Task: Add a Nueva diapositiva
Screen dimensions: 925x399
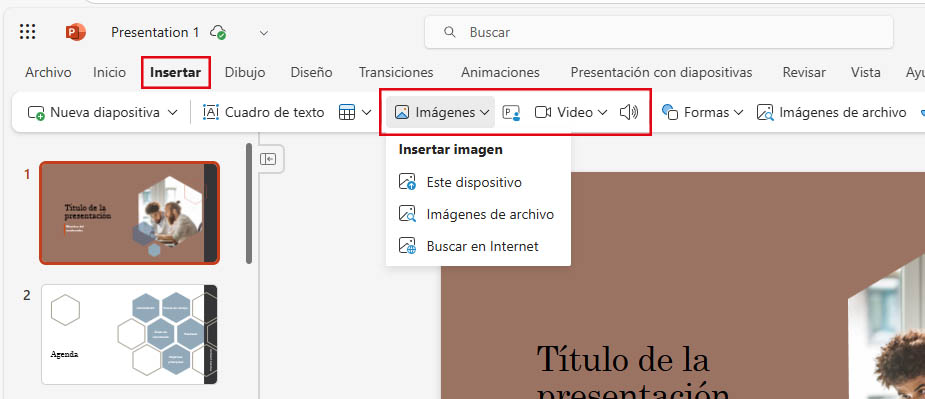Action: tap(94, 112)
